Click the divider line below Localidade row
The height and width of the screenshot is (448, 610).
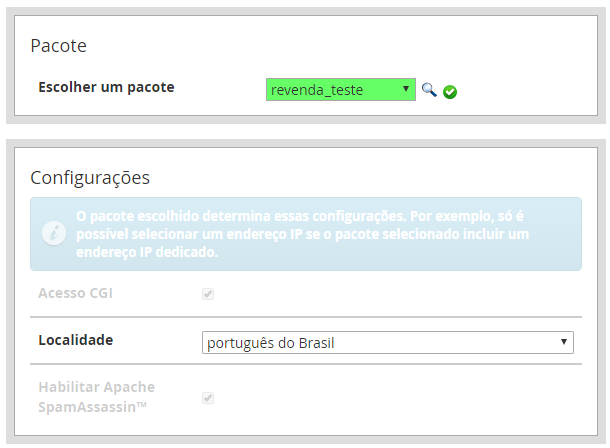click(306, 364)
